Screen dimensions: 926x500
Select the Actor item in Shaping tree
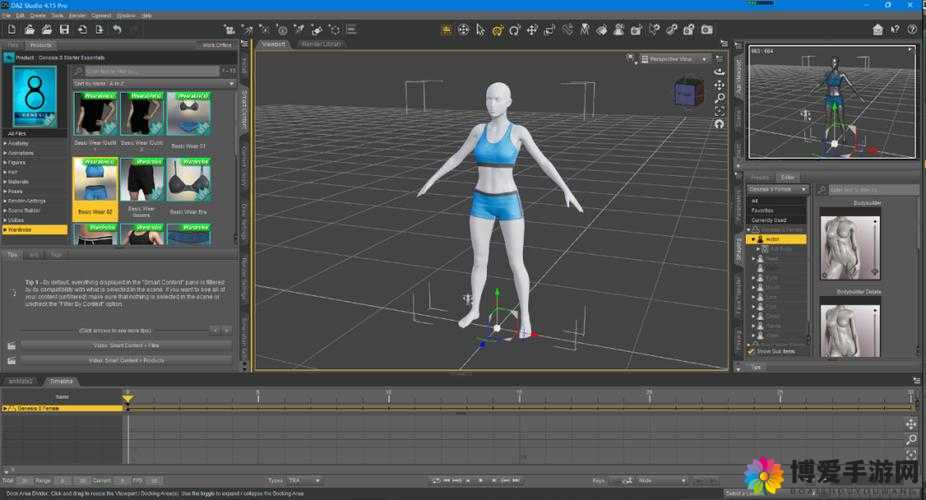[x=776, y=239]
